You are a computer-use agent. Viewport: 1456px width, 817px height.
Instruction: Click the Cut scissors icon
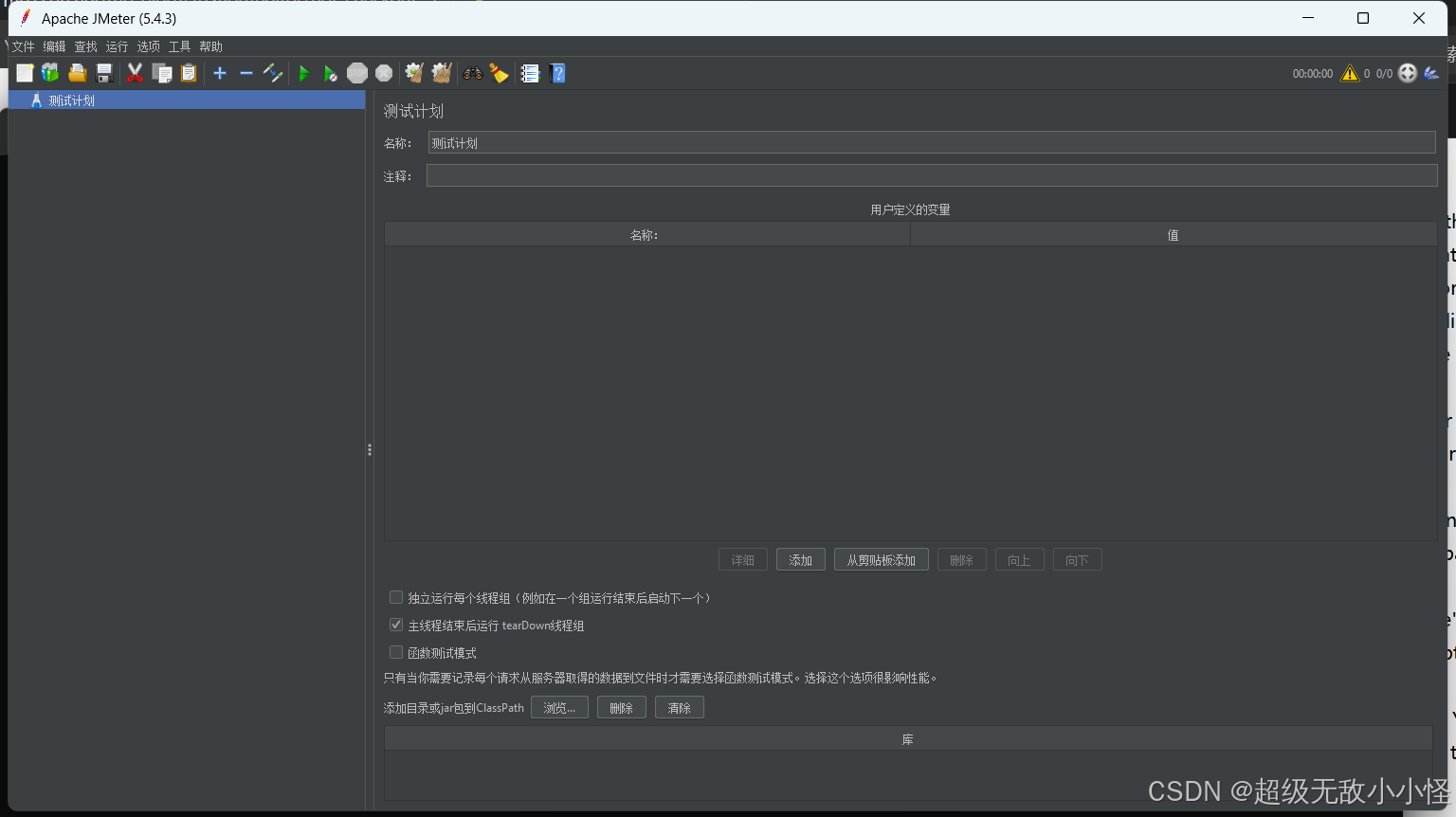(135, 73)
